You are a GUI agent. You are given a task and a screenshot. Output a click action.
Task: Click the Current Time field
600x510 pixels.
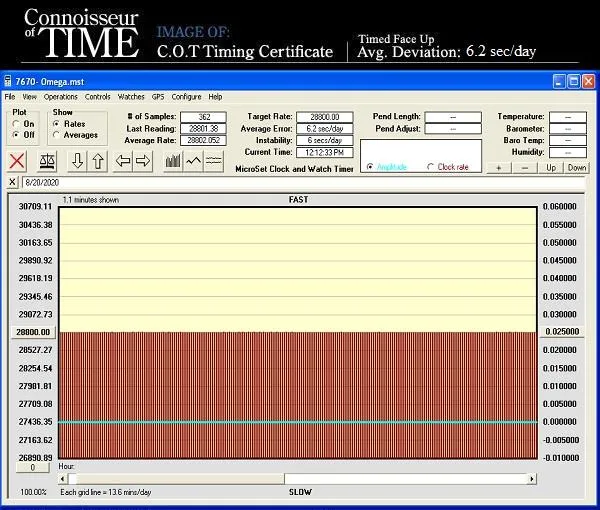point(324,152)
